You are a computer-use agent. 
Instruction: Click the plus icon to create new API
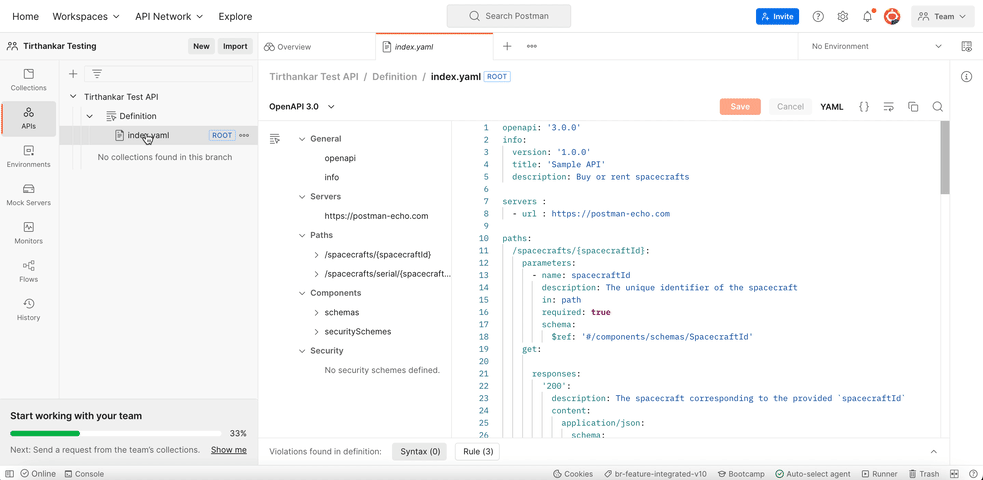73,74
